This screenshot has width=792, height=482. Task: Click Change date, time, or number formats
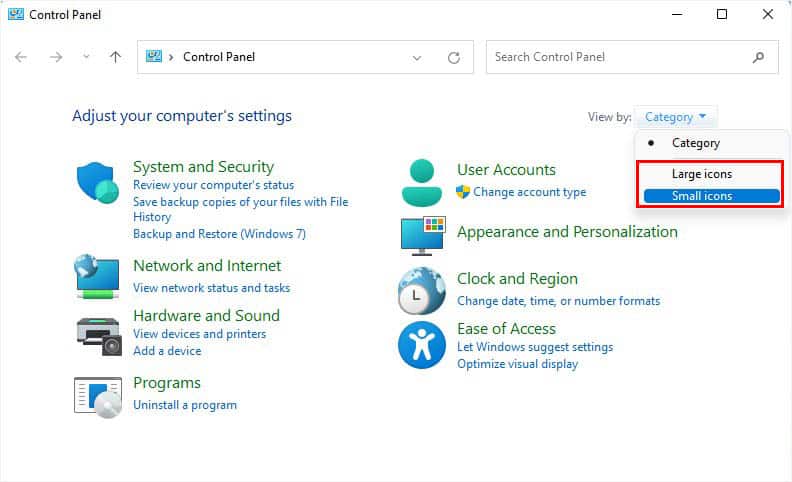[558, 301]
